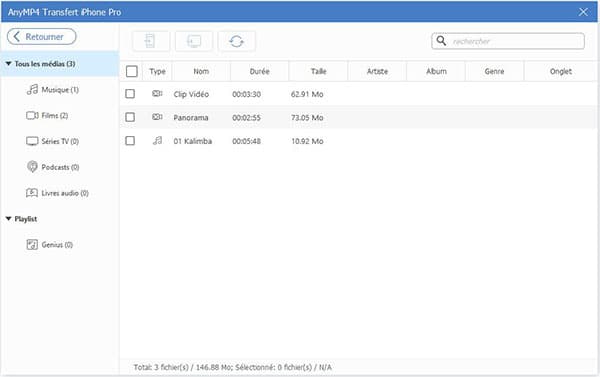
Task: Open the Séries TV (0) category
Action: point(60,141)
